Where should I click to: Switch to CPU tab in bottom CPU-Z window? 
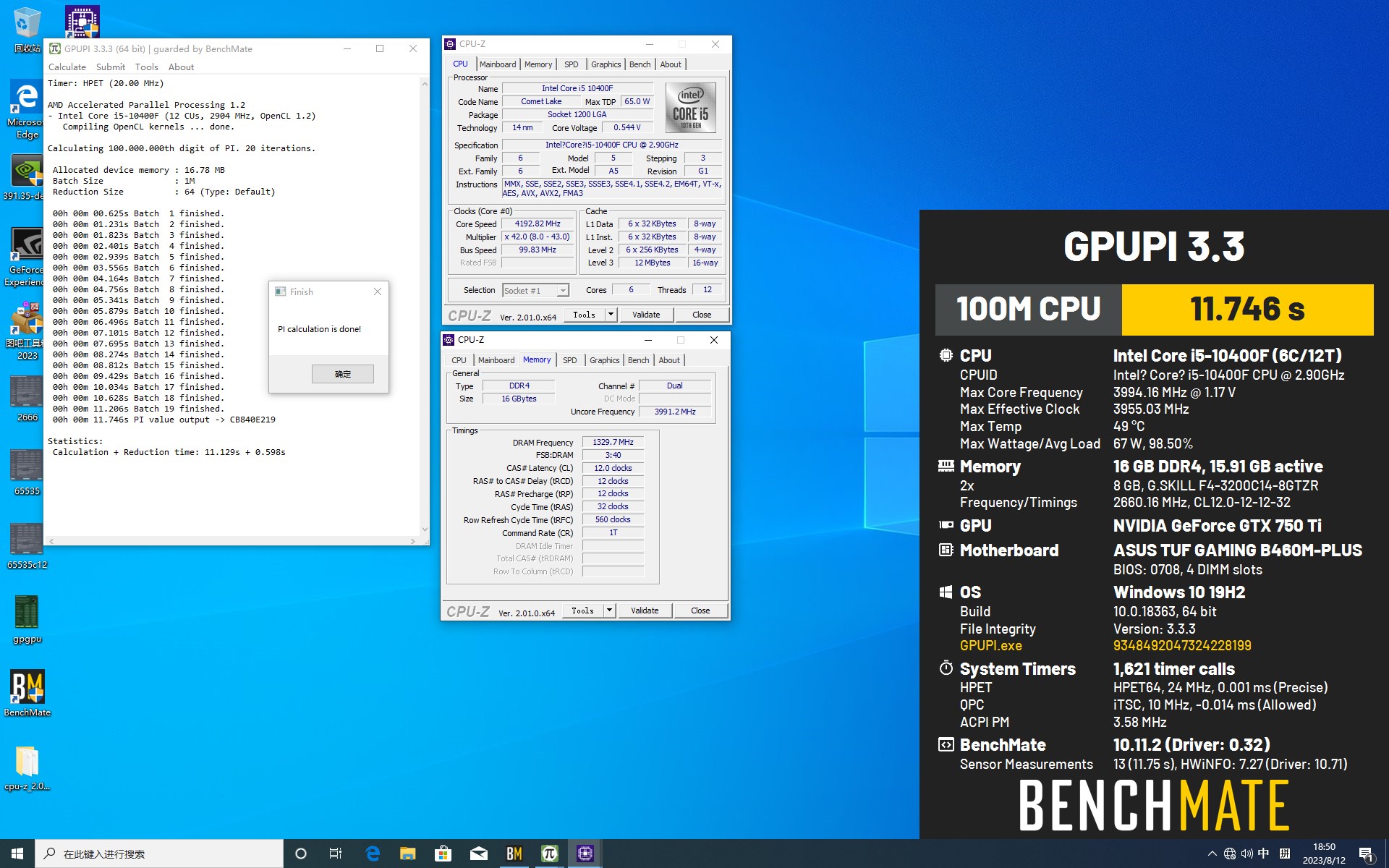point(459,360)
